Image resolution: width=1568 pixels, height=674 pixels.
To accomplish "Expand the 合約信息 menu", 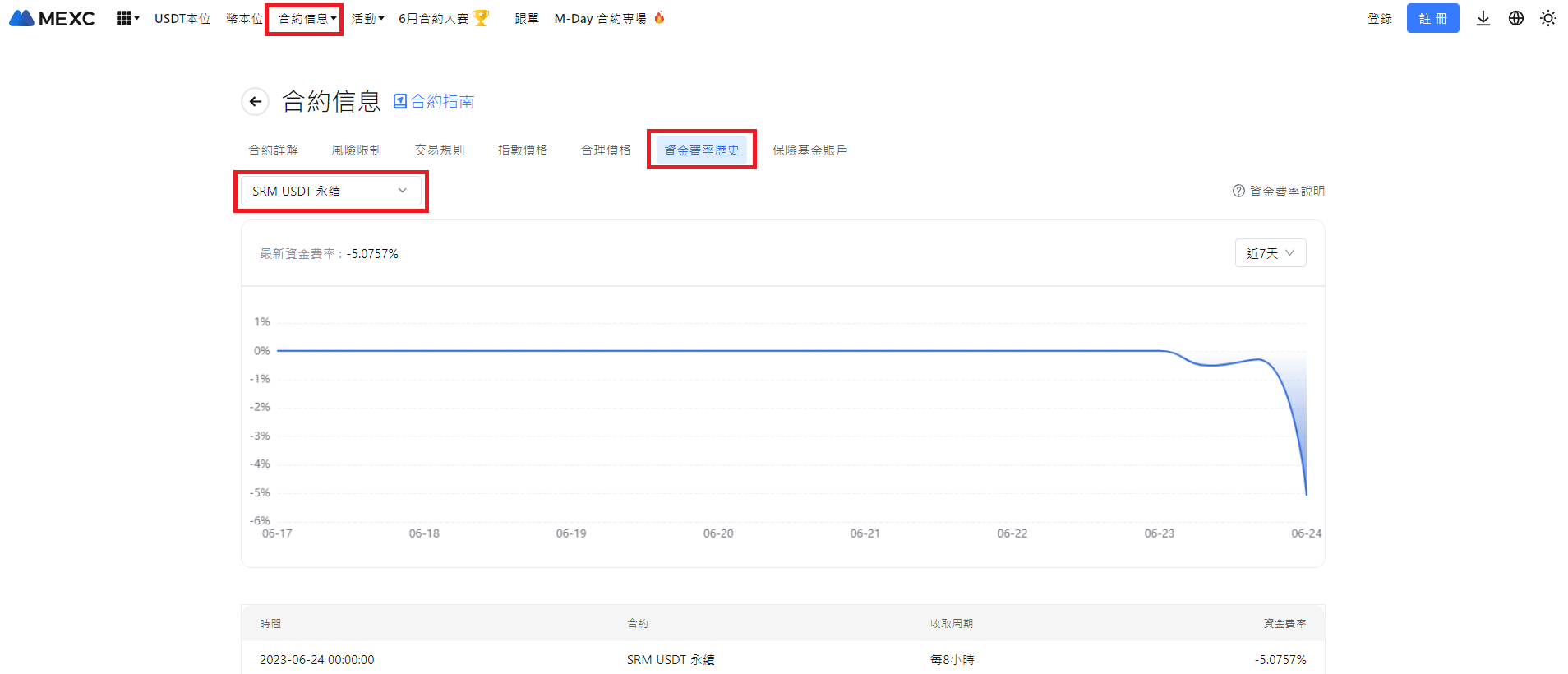I will (307, 18).
